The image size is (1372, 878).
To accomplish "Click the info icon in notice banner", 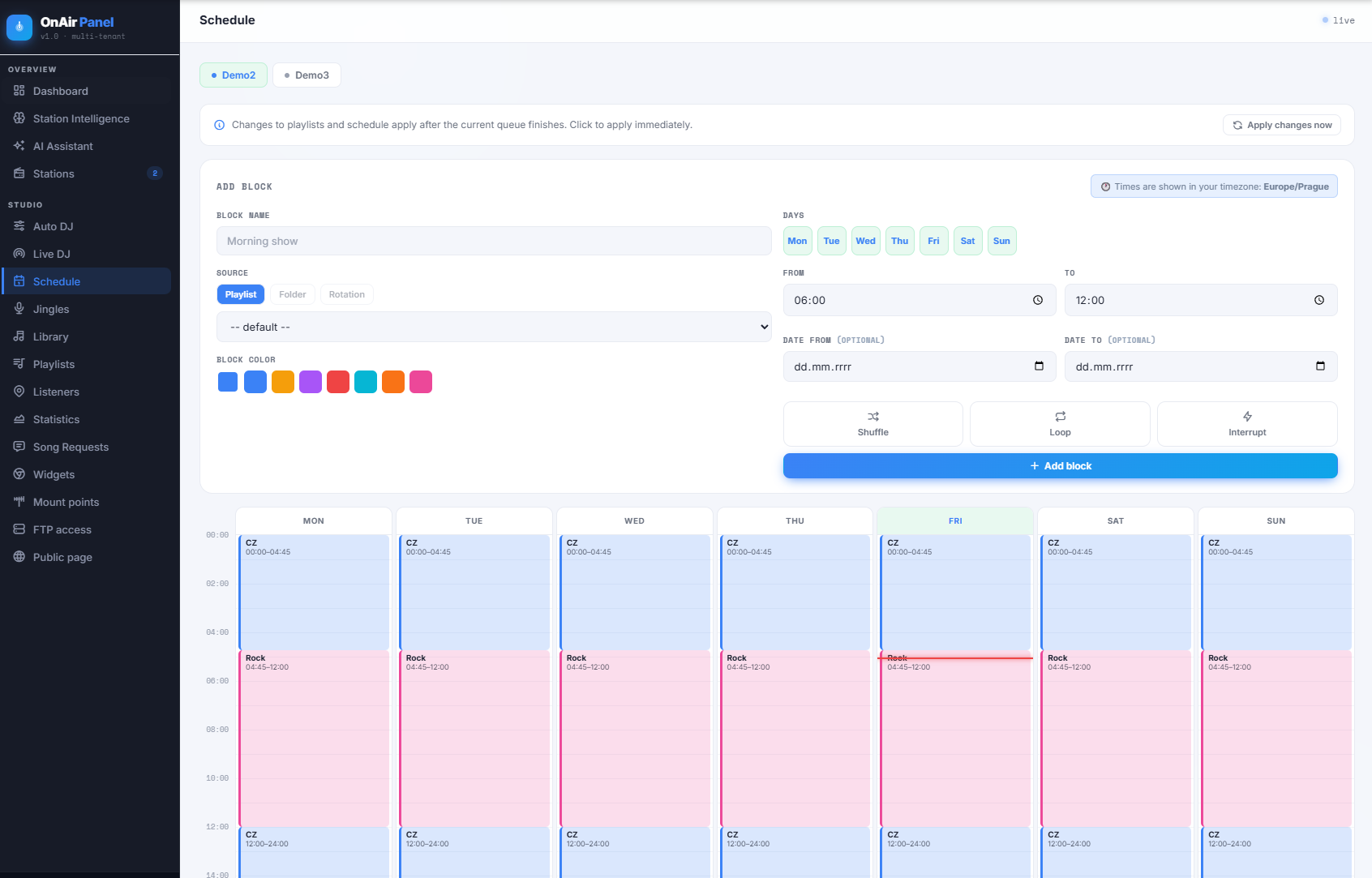I will [219, 125].
